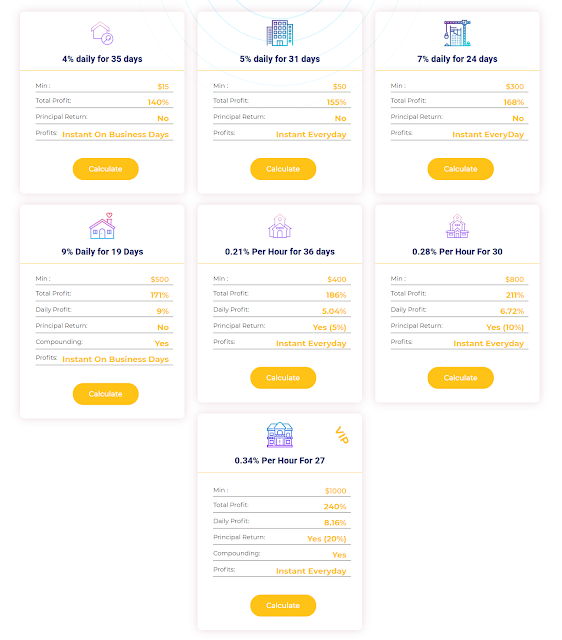Click the construction crane icon on 7% plan
This screenshot has width=562, height=640.
tap(457, 33)
